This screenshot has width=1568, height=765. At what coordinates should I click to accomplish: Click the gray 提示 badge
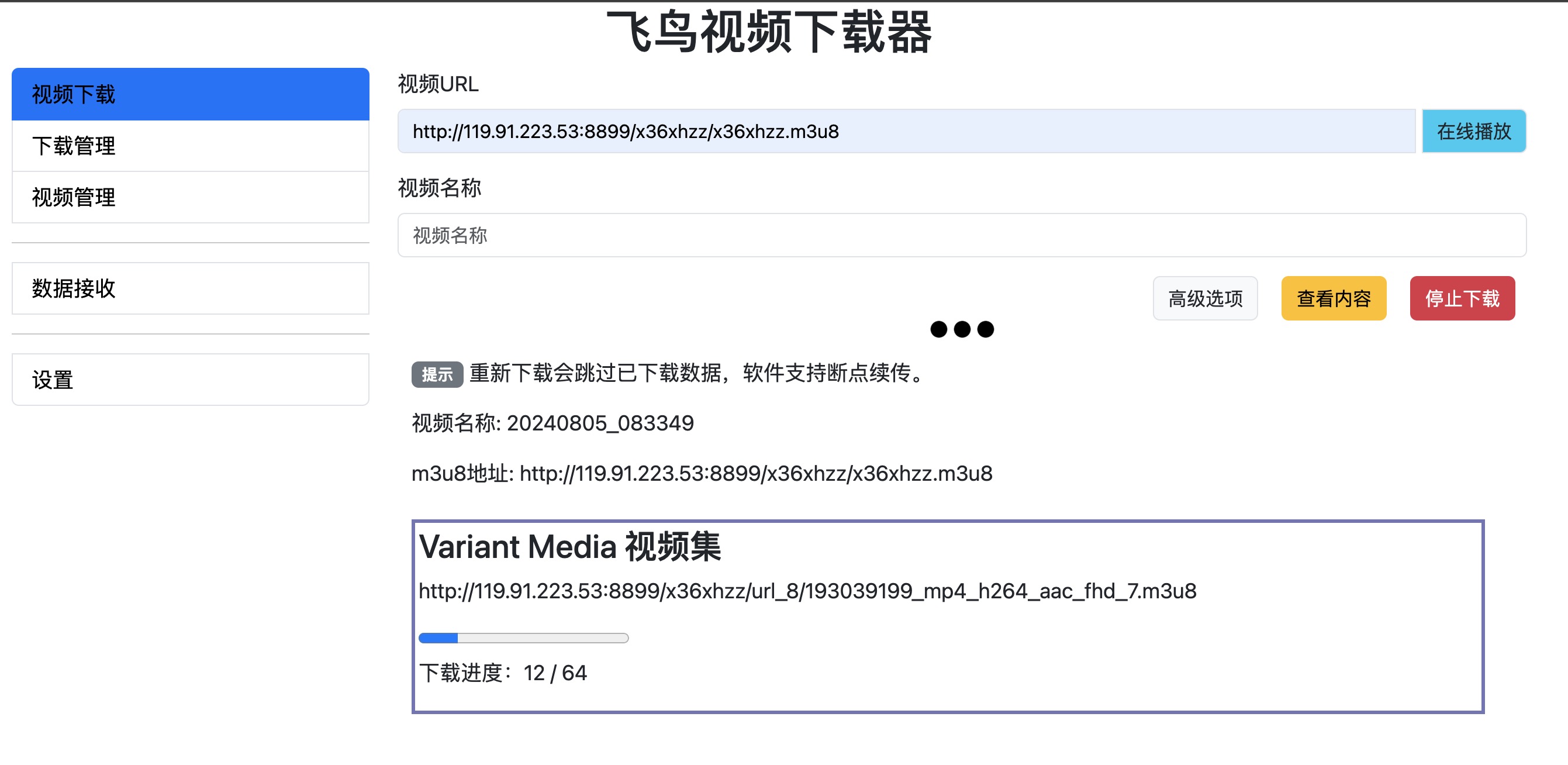click(437, 374)
